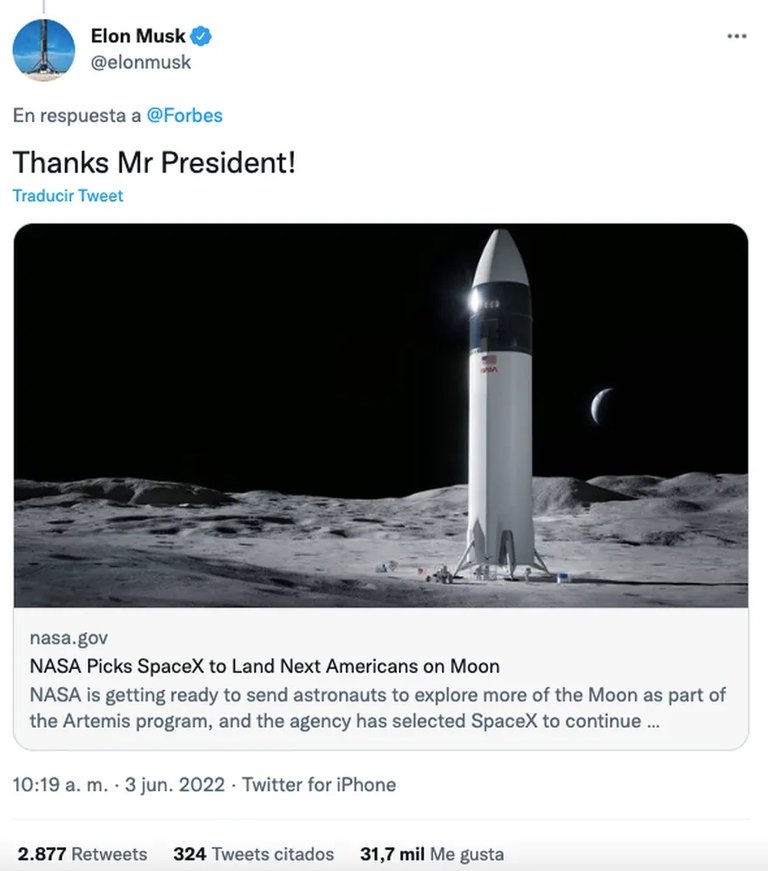The image size is (768, 871).
Task: Click the blue verified badge
Action: coord(202,37)
